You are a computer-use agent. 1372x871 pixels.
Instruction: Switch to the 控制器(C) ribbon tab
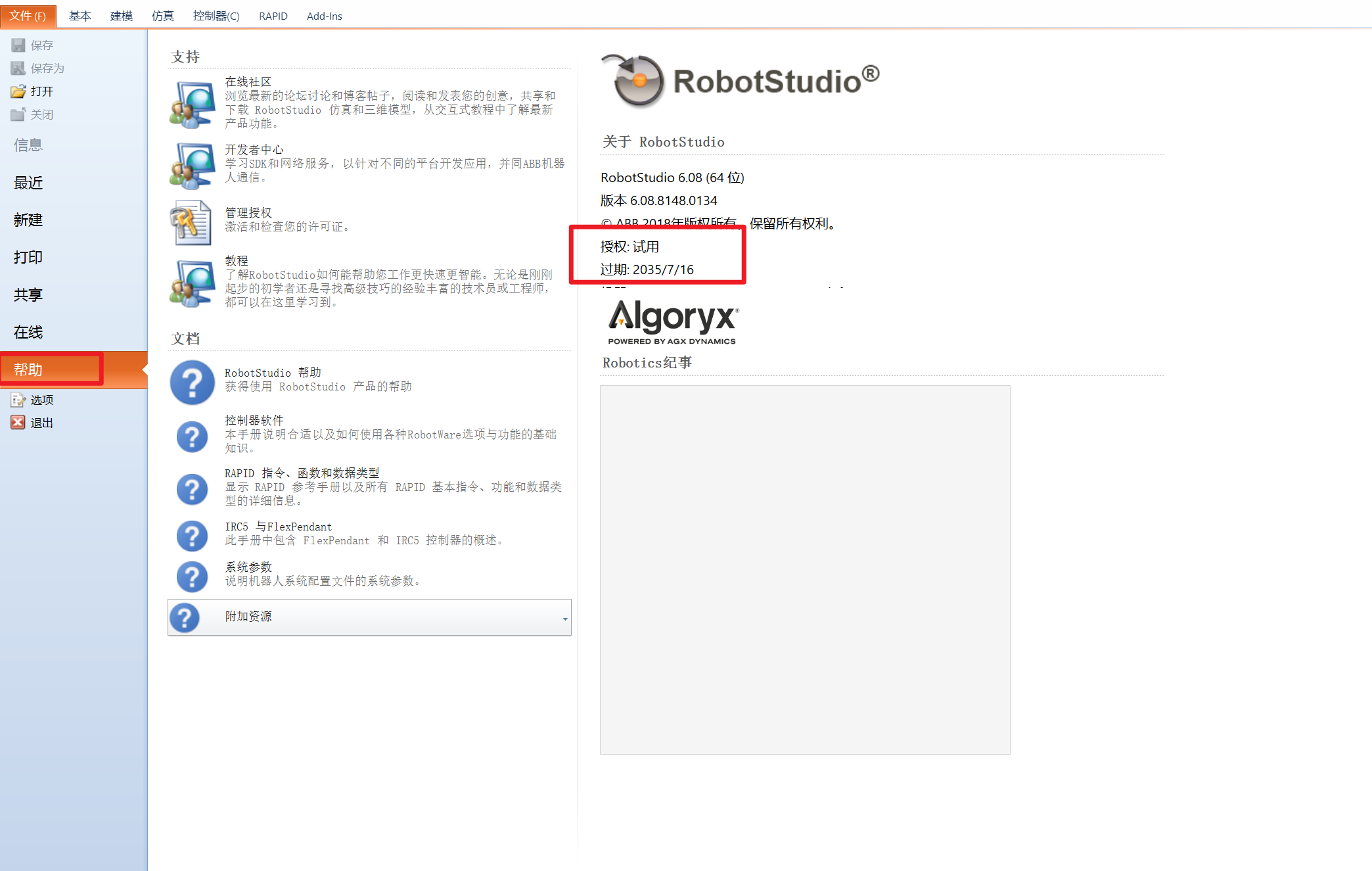(216, 16)
